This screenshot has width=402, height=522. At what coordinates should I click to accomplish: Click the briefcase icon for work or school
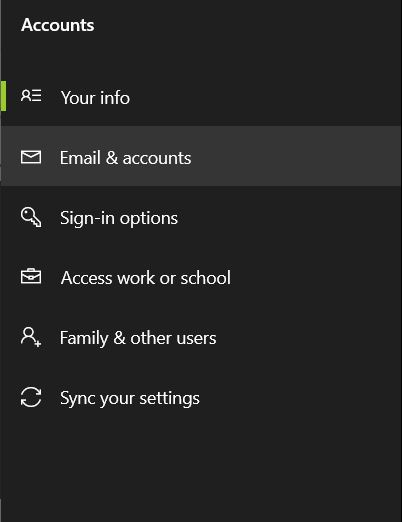tap(31, 276)
